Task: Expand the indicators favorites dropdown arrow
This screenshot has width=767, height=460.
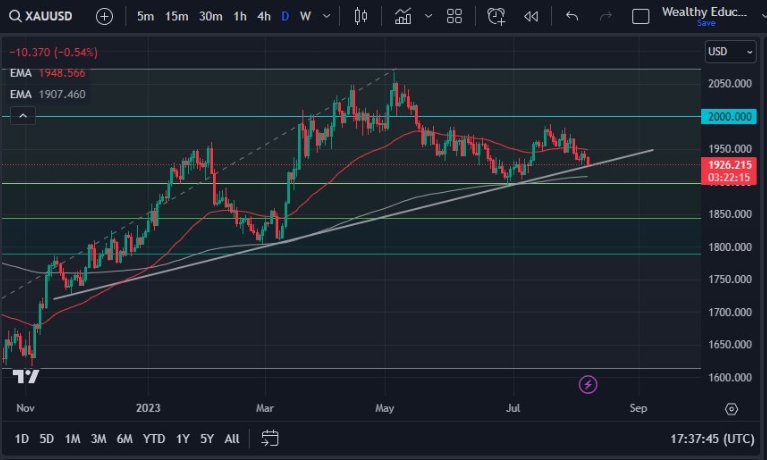Action: pos(428,16)
